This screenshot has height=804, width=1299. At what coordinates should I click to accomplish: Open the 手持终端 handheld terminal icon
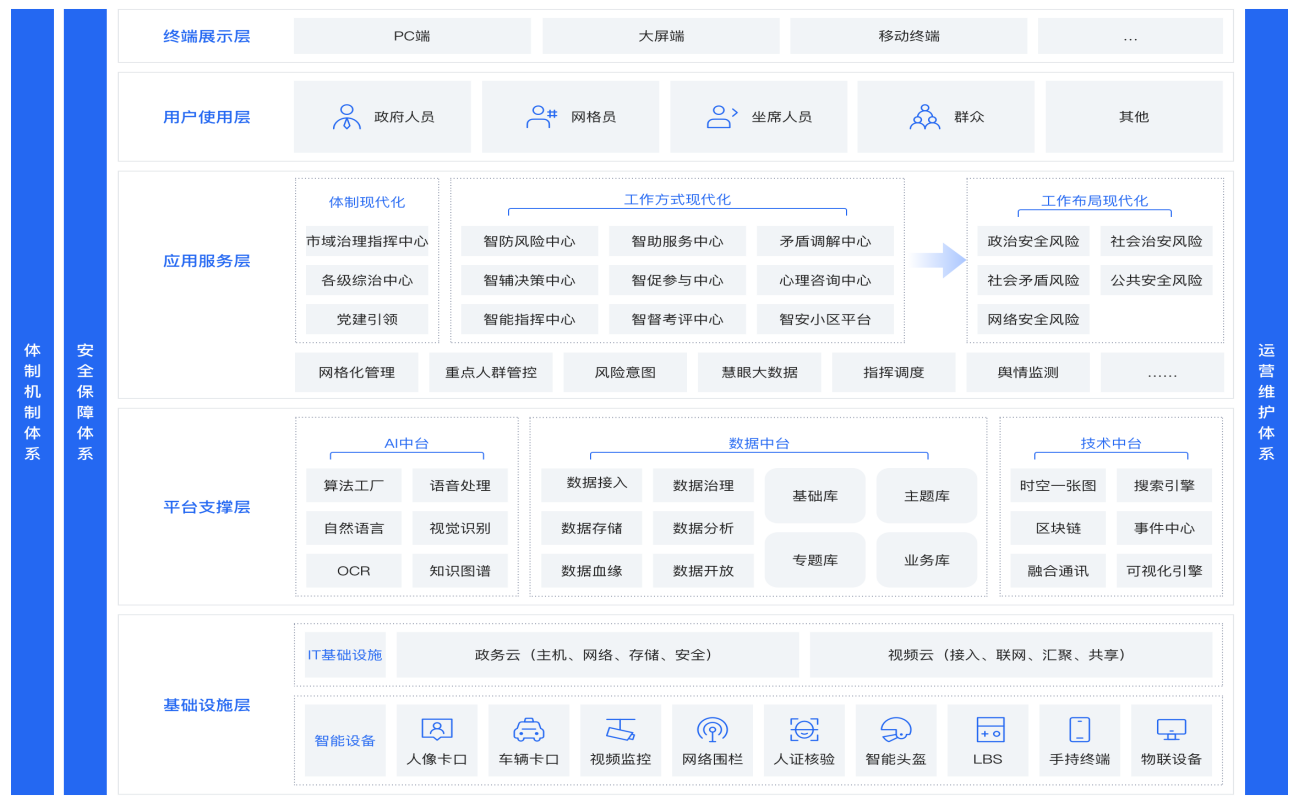(x=1079, y=728)
